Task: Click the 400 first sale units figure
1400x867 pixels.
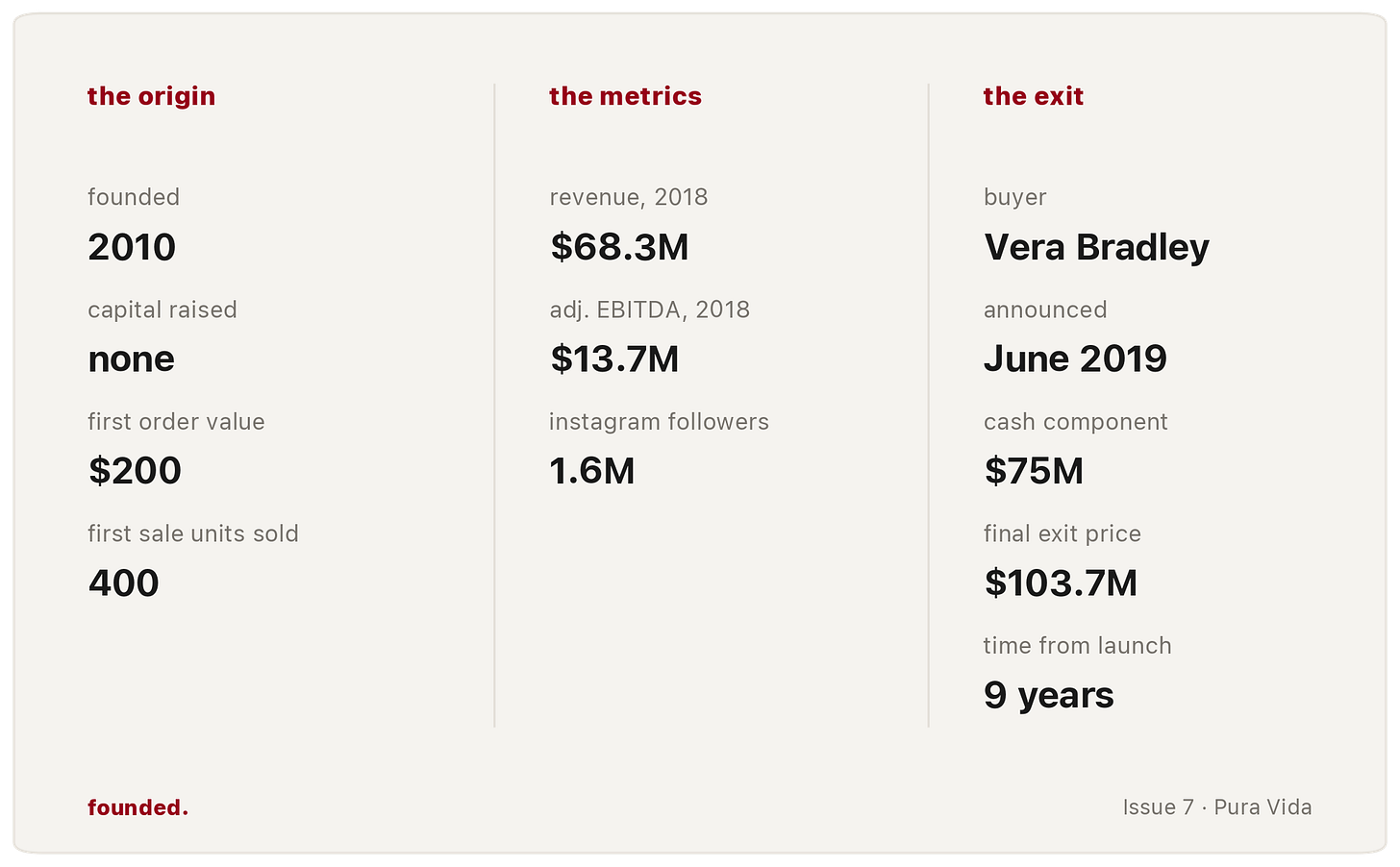Action: click(x=123, y=583)
